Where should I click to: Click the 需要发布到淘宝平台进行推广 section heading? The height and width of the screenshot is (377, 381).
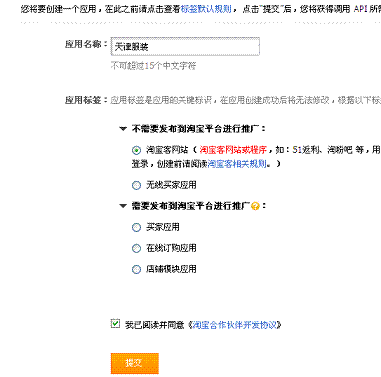pyautogui.click(x=191, y=206)
